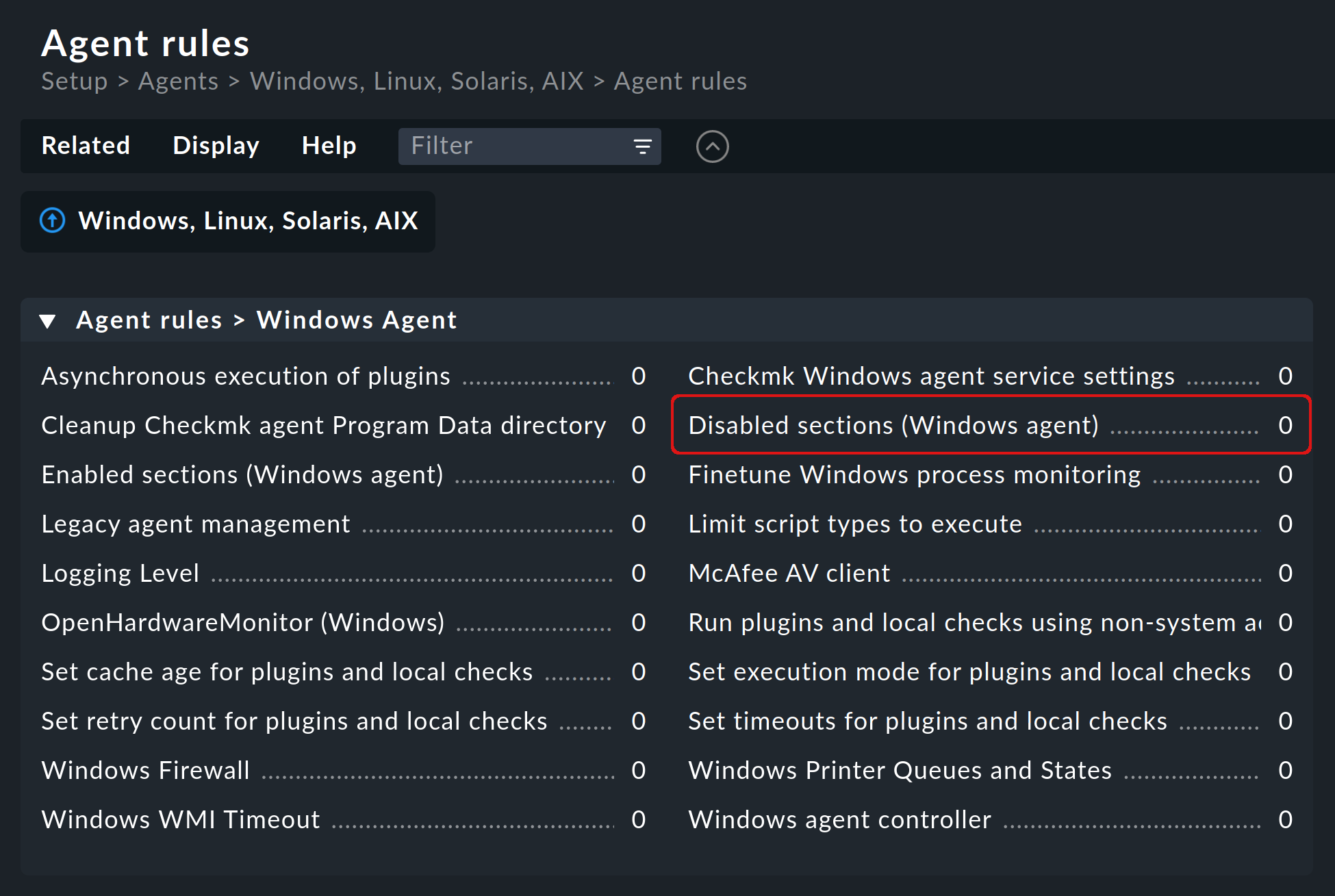The height and width of the screenshot is (896, 1335).
Task: Open Set execution mode for plugins rule
Action: coord(969,672)
